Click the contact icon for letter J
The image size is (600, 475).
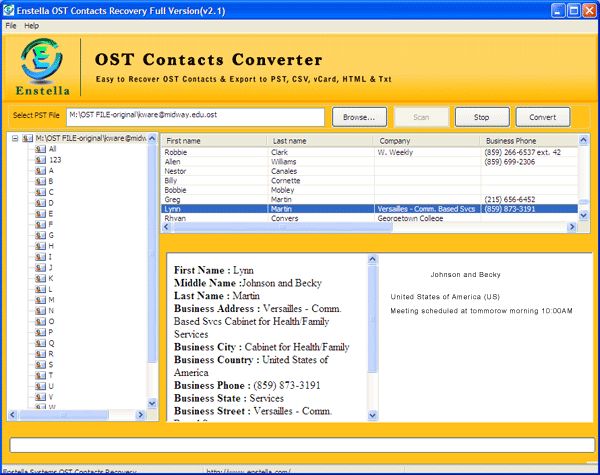point(40,268)
